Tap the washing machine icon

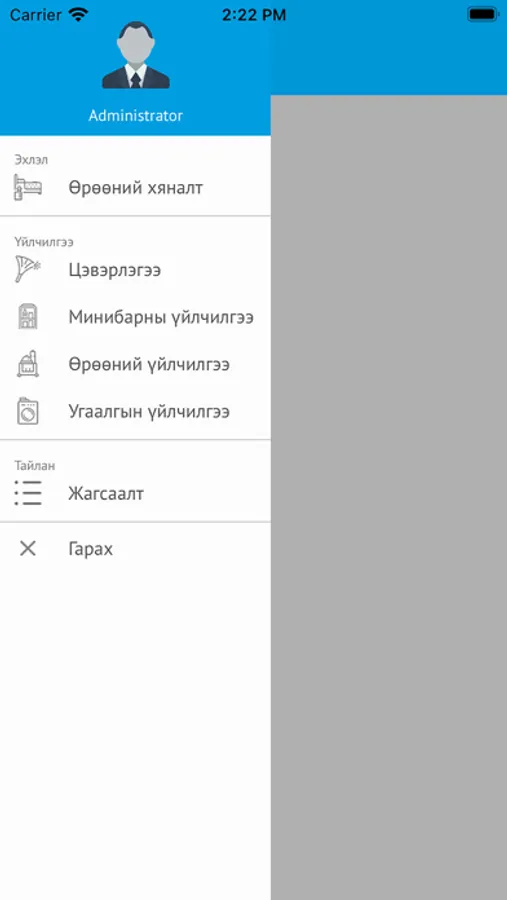(28, 411)
